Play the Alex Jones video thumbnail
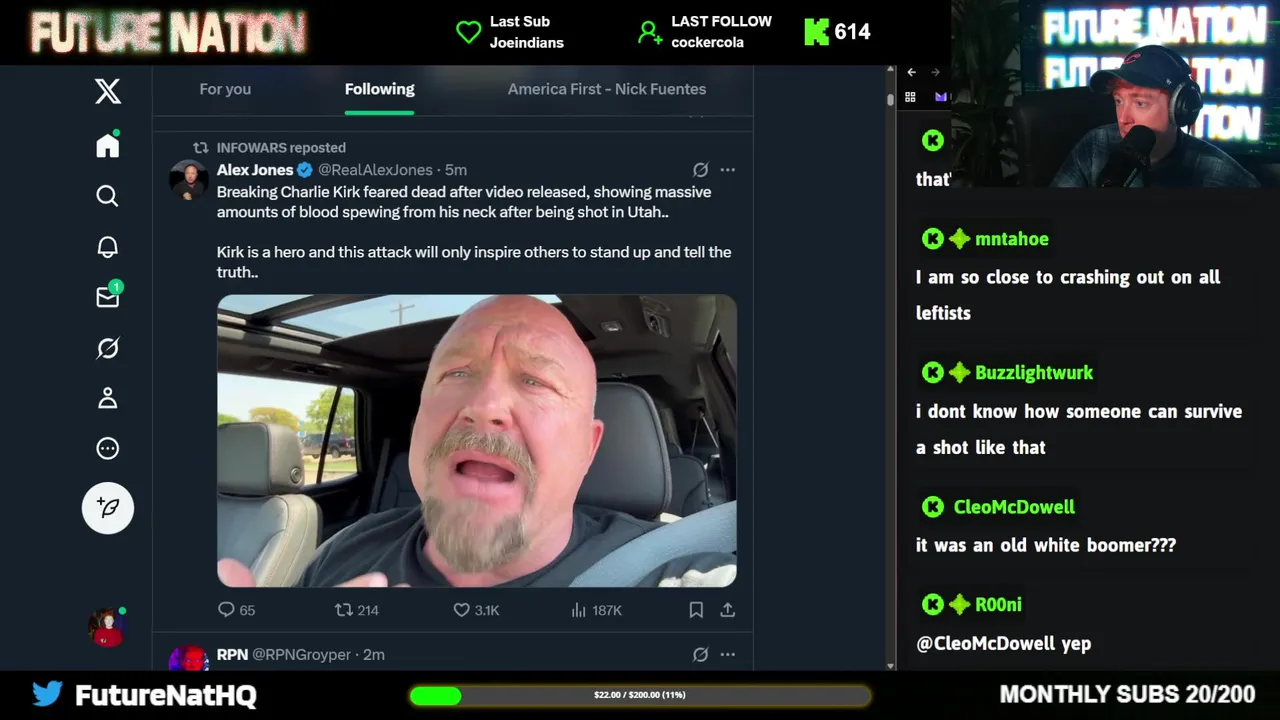 [x=477, y=440]
